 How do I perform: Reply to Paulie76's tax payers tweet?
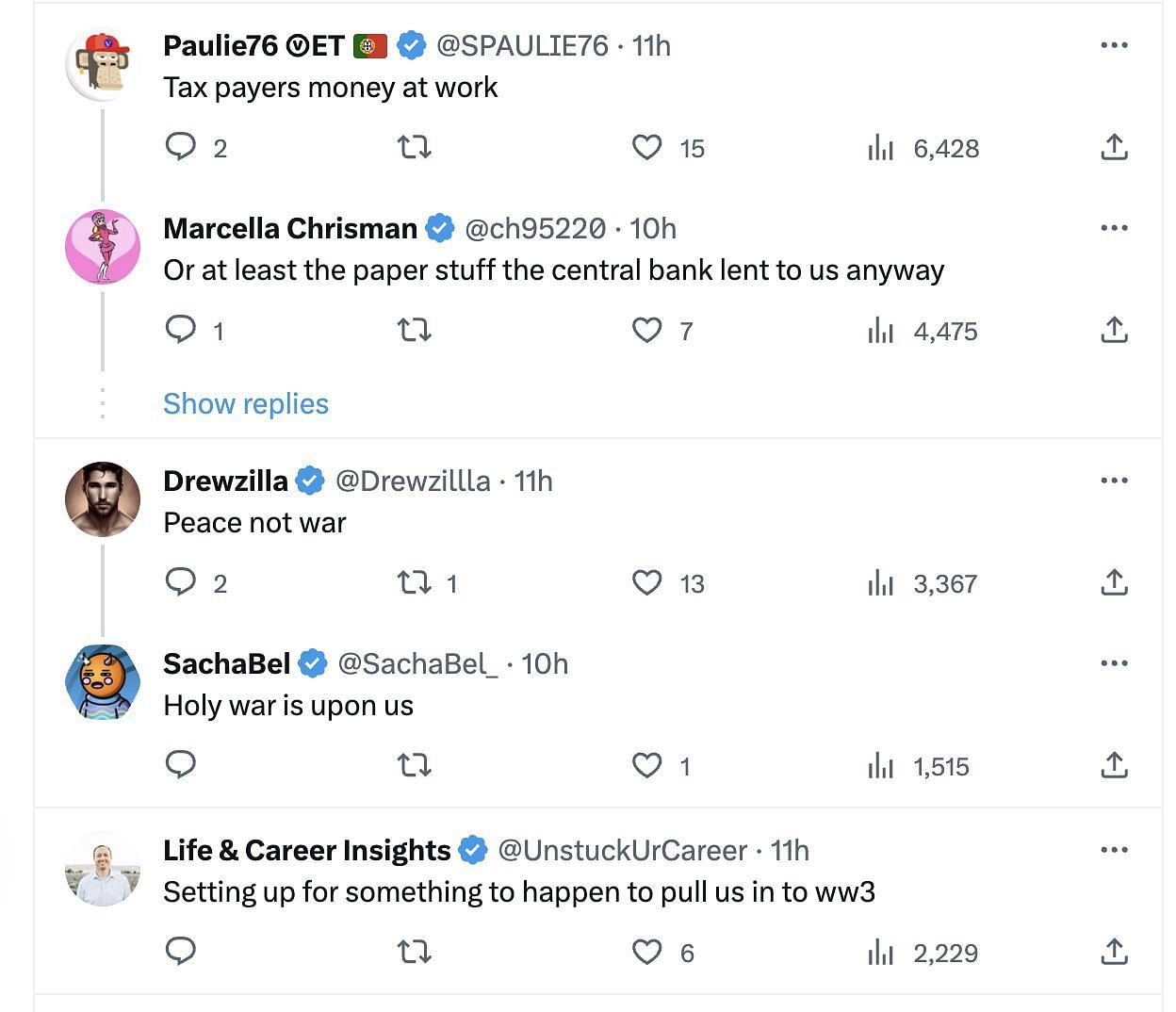[x=180, y=147]
